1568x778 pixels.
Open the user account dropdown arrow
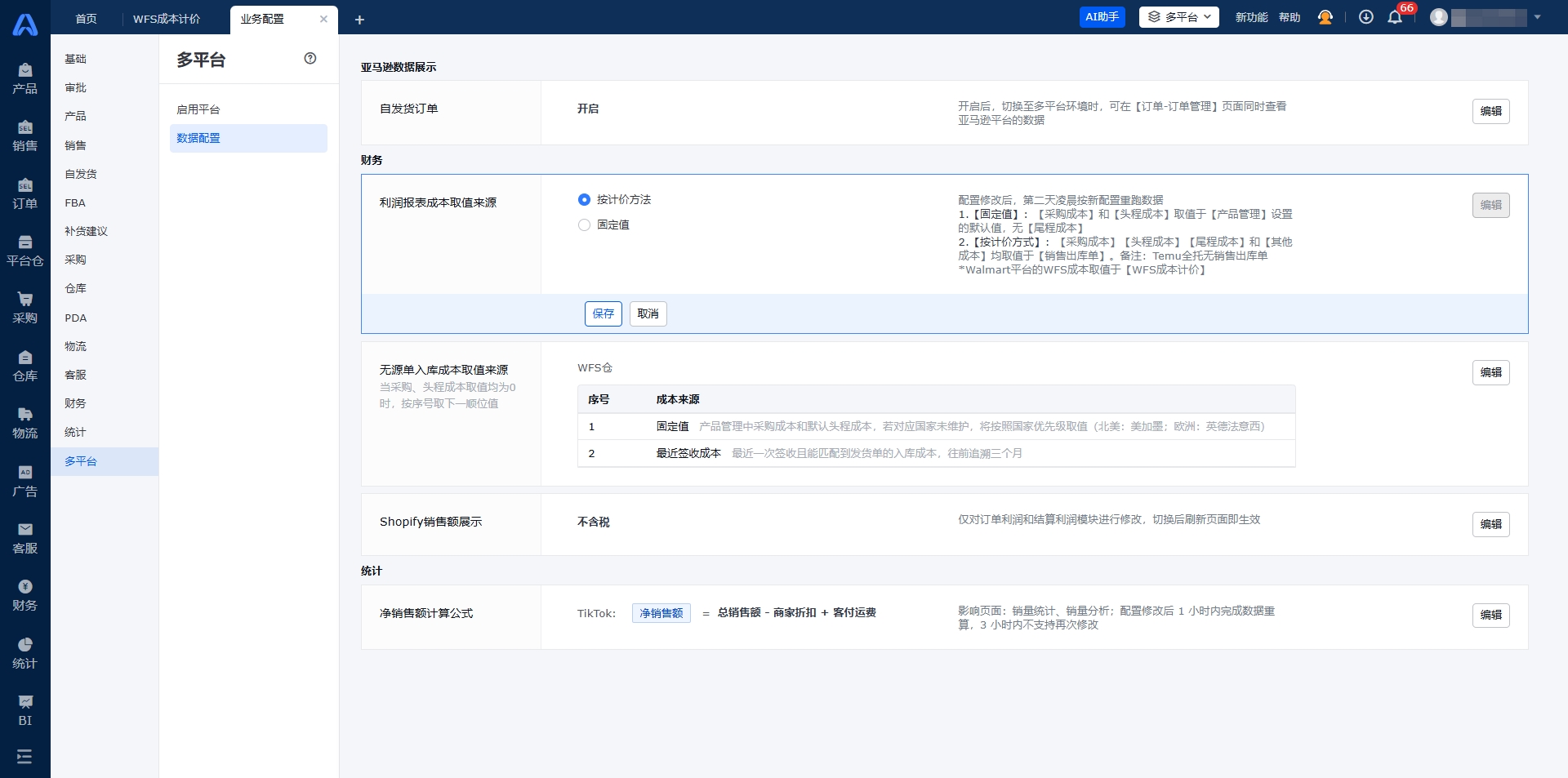click(1537, 17)
